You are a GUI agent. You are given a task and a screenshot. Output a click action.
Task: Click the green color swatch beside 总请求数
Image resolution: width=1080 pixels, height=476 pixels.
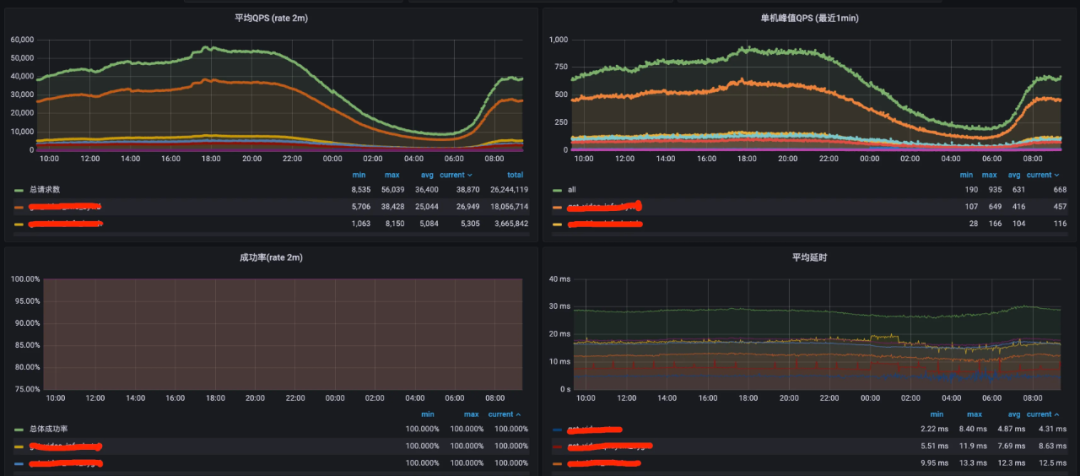(x=18, y=189)
